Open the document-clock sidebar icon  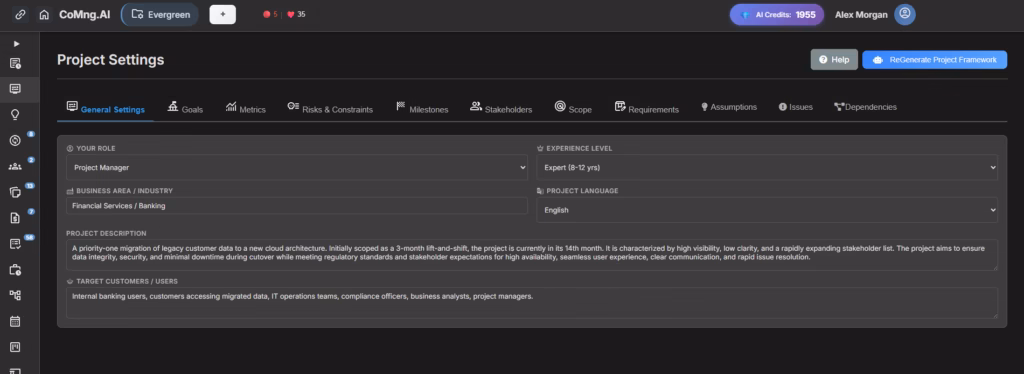pyautogui.click(x=15, y=63)
